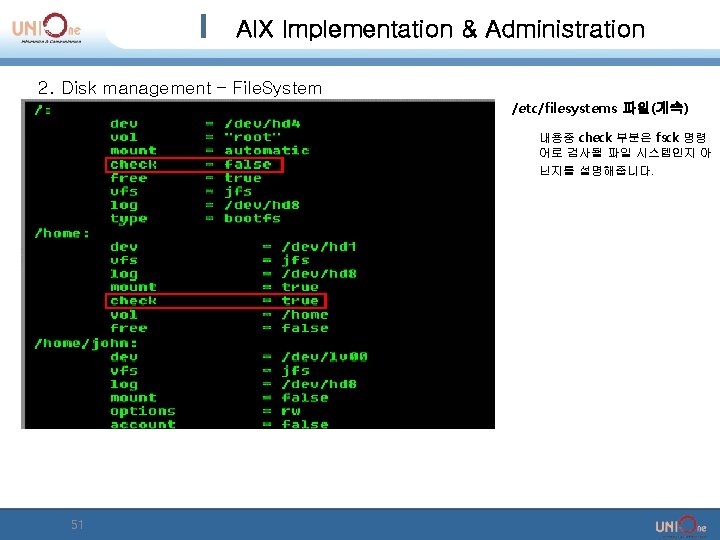720x540 pixels.
Task: Click the '/dev/hd1' device value
Action: (319, 247)
